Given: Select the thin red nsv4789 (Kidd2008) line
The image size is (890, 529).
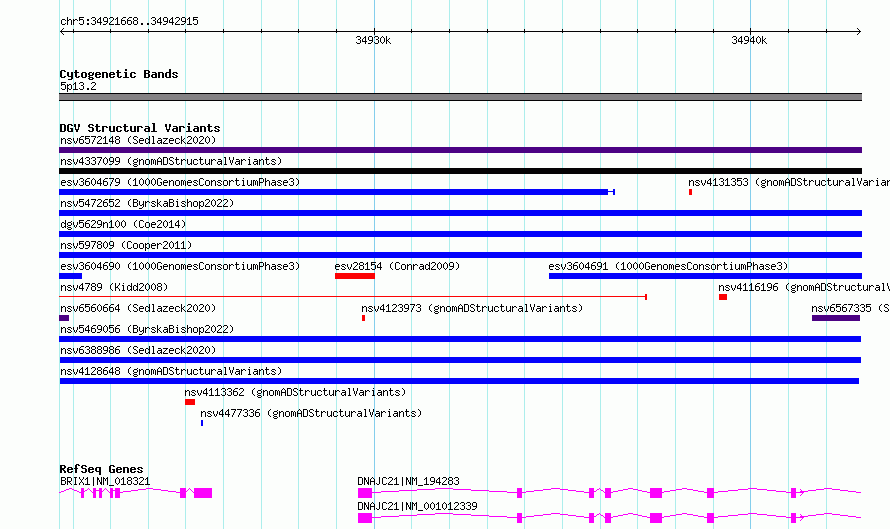Looking at the screenshot, I should (353, 297).
